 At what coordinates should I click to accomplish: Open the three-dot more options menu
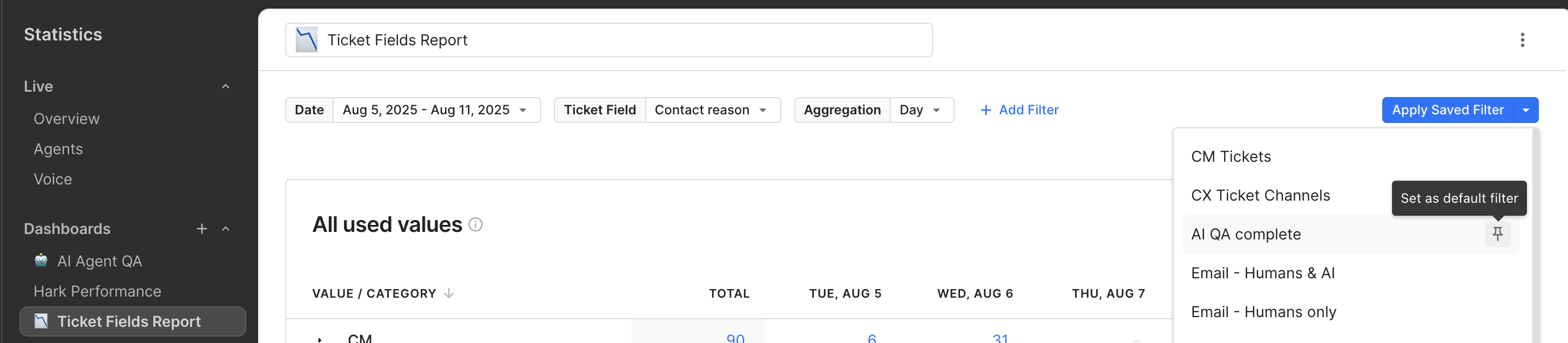tap(1522, 40)
